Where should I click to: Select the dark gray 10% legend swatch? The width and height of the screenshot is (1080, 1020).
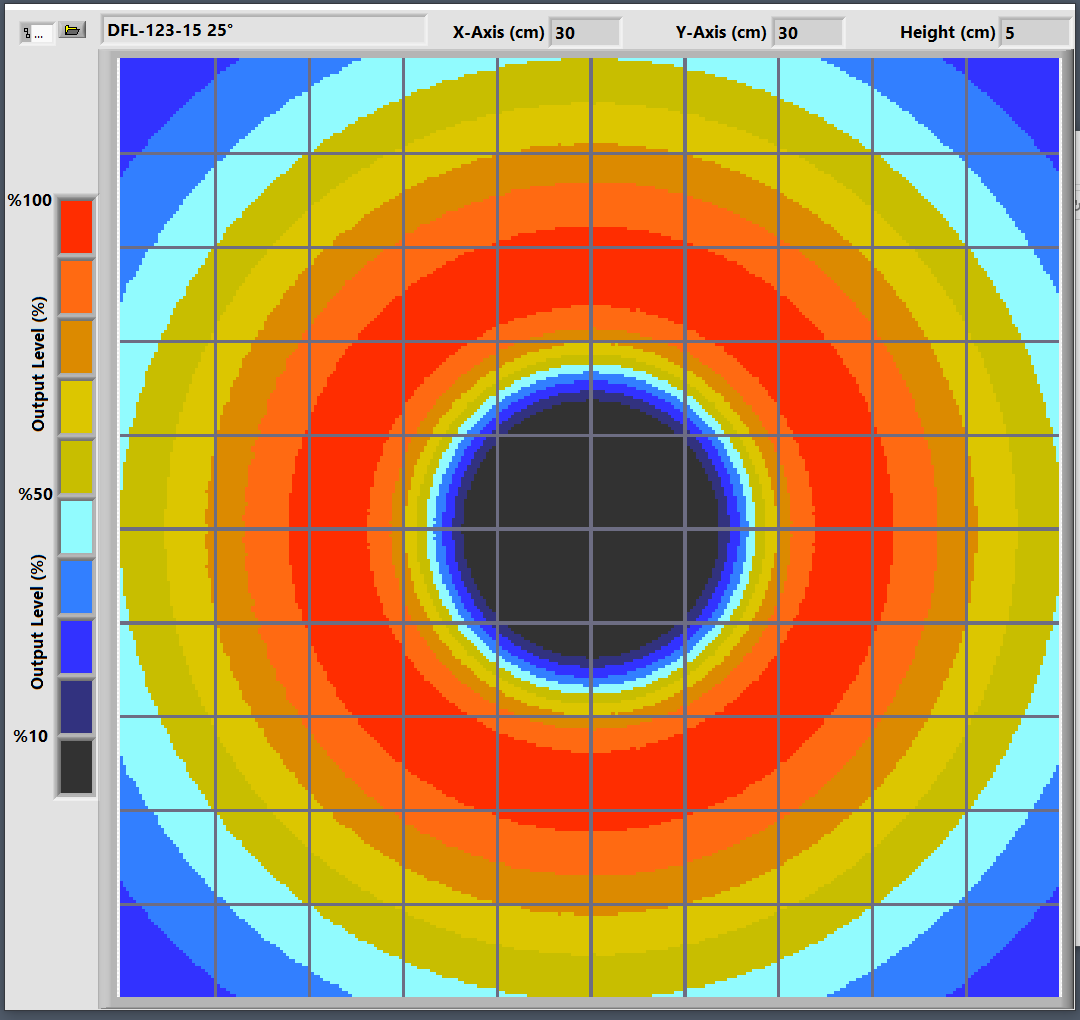click(75, 766)
